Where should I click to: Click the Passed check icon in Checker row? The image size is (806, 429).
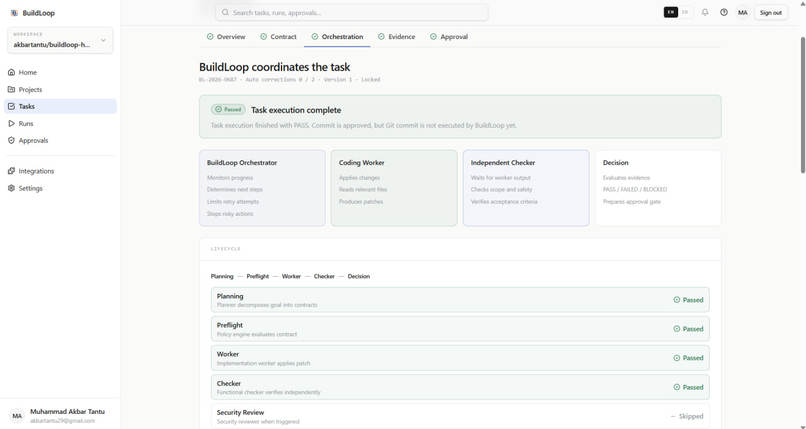676,387
